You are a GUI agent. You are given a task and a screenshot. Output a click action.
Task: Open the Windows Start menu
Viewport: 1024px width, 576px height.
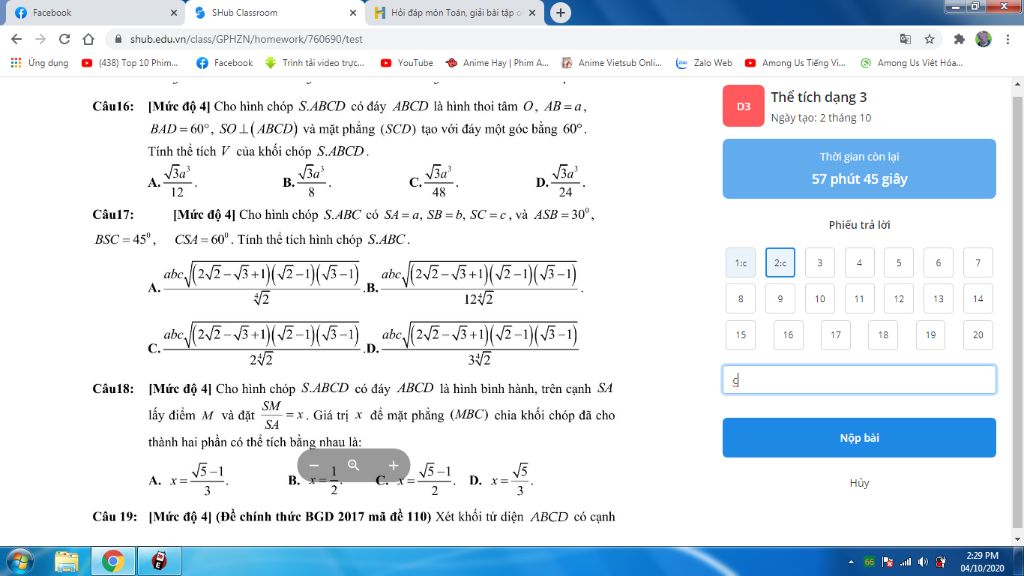(x=19, y=561)
